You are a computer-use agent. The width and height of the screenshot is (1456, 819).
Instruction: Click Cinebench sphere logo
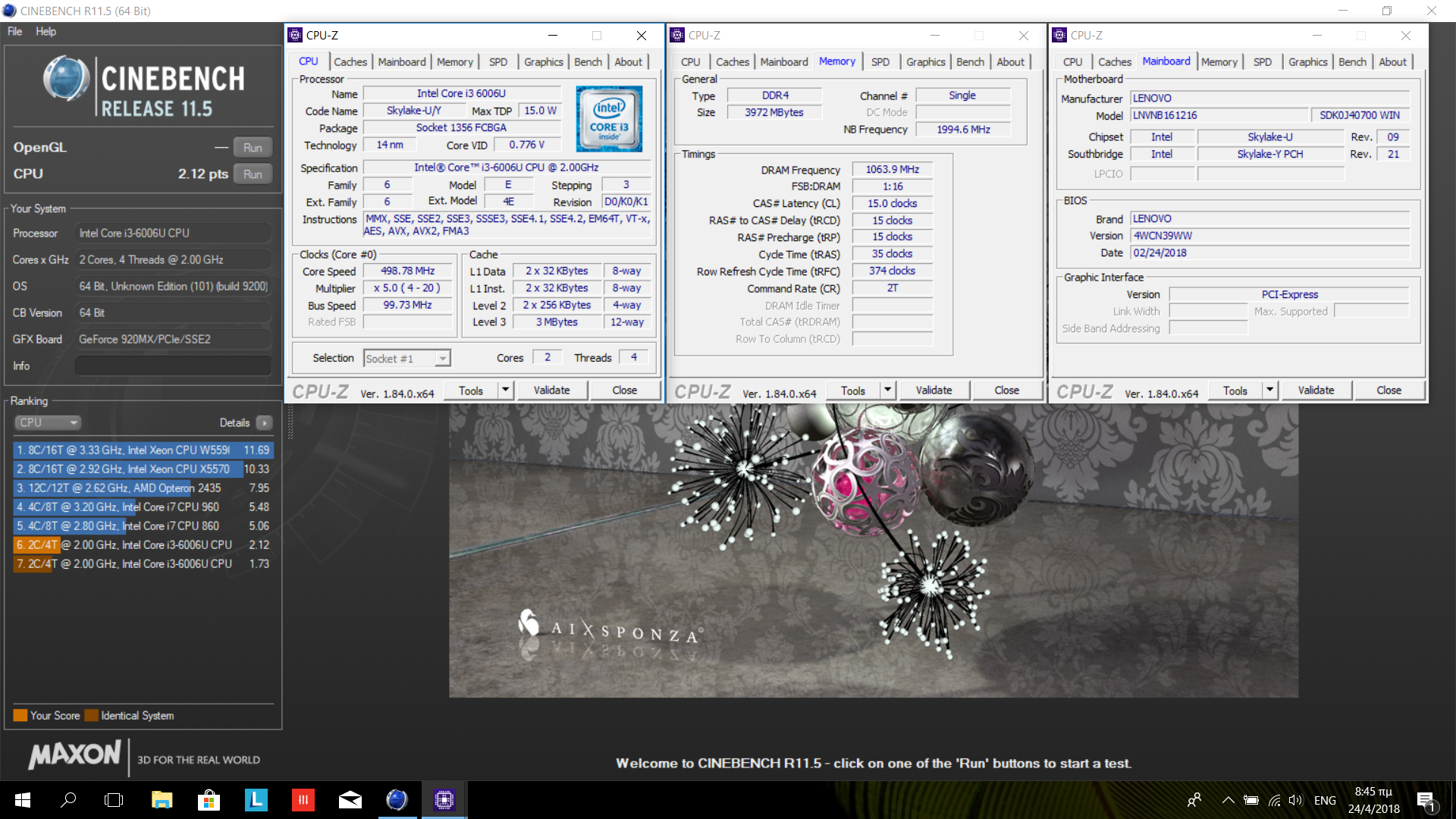[66, 79]
